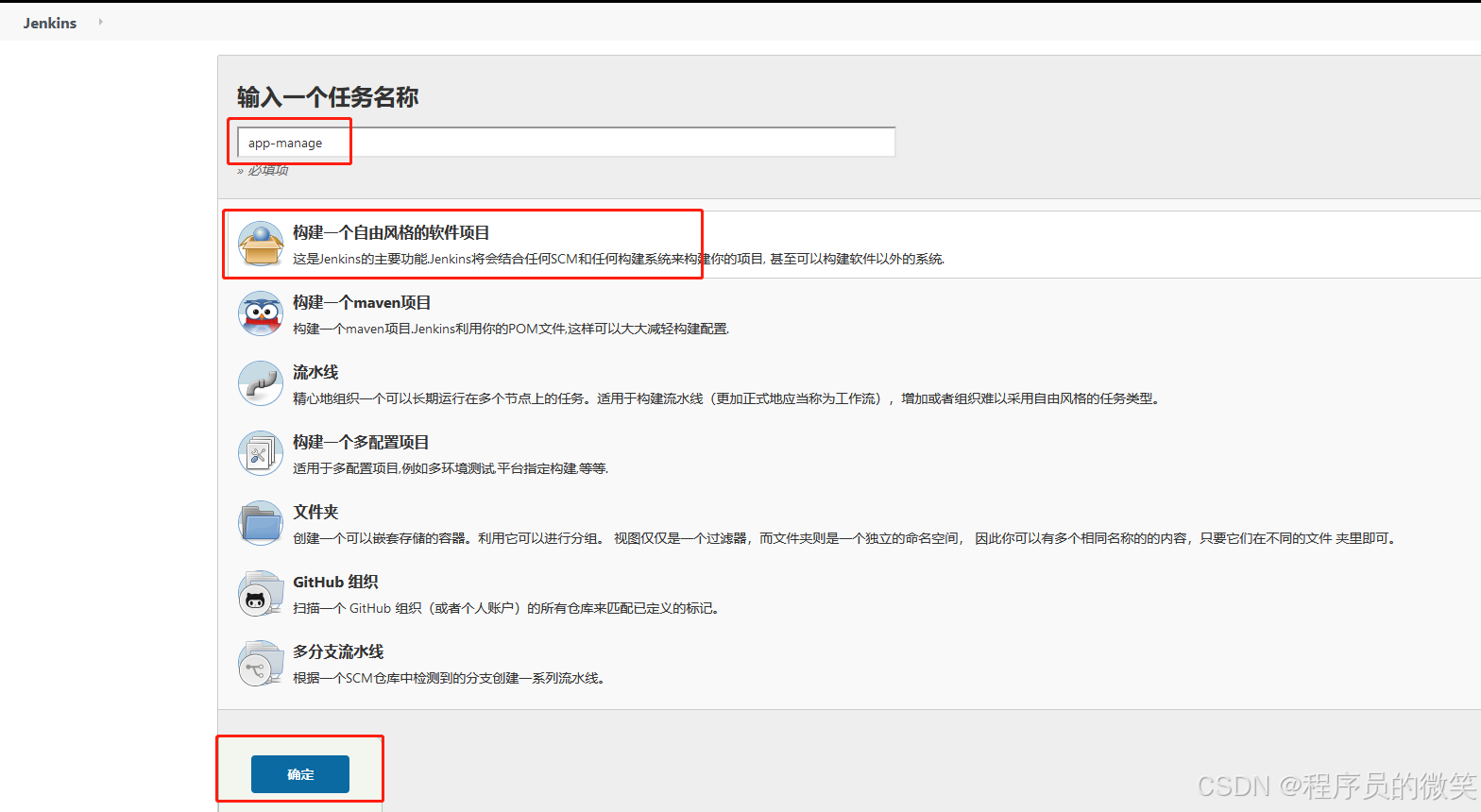Click the multibranch pipeline icon

tap(261, 664)
